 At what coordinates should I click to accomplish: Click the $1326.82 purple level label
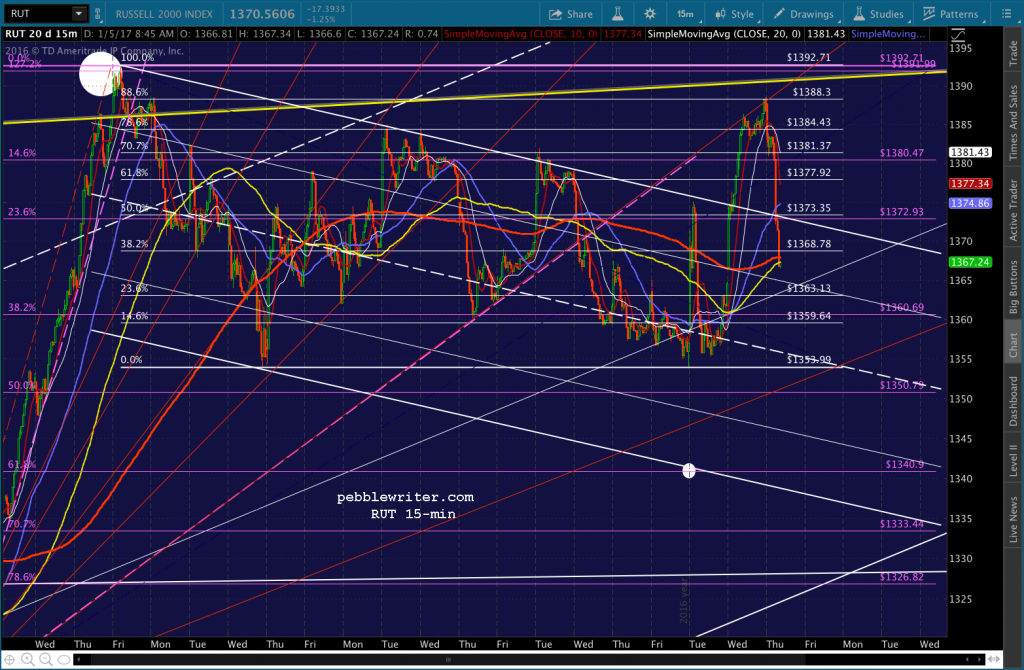coord(901,577)
